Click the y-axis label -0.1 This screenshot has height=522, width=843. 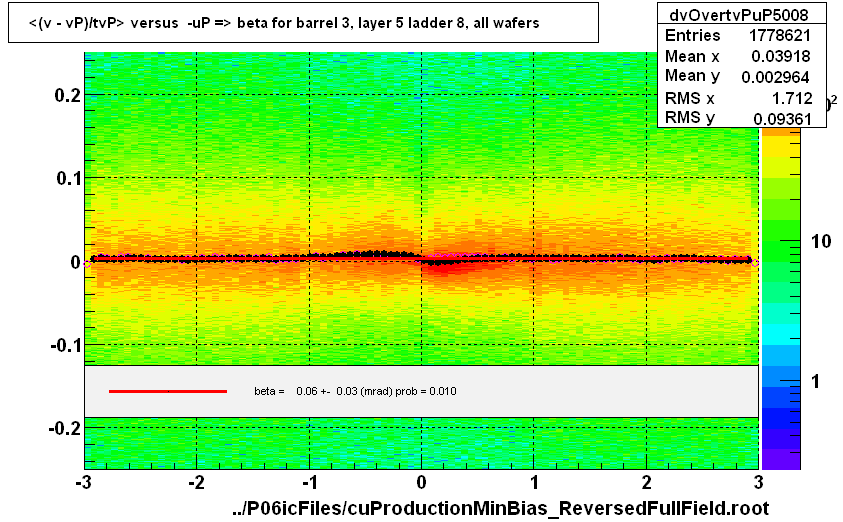coord(66,345)
